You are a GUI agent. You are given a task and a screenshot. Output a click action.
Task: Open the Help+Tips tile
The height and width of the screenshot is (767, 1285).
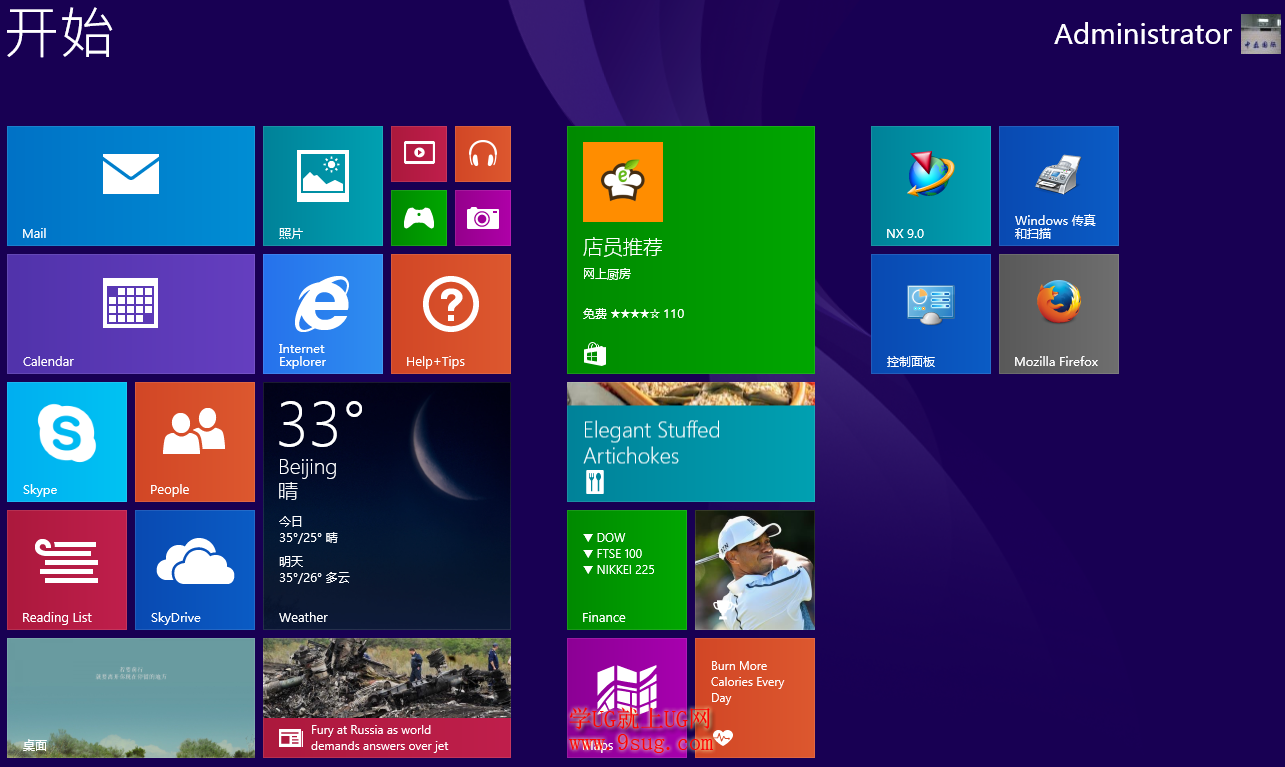click(x=451, y=314)
